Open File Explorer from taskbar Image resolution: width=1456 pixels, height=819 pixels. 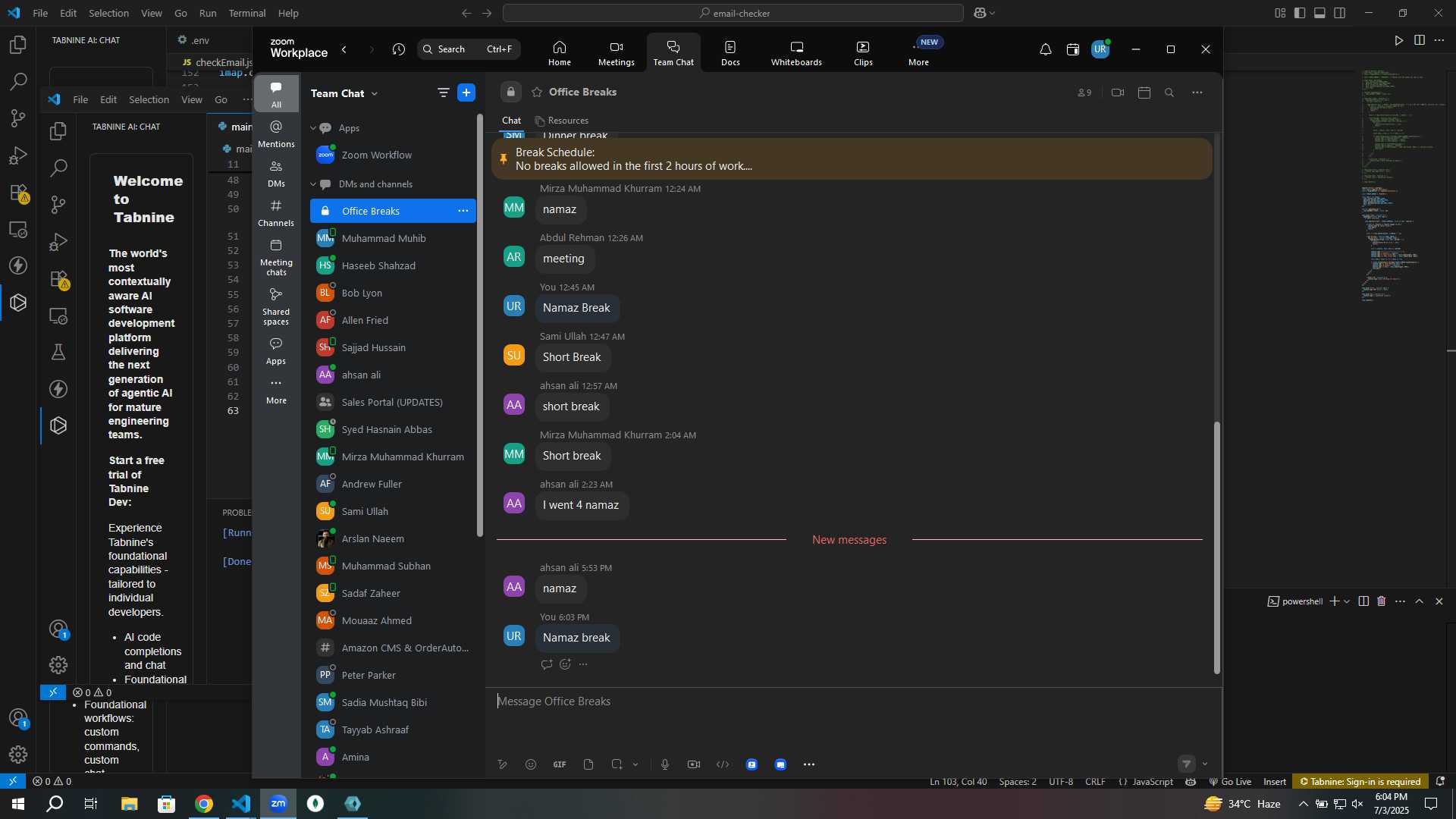pos(129,804)
